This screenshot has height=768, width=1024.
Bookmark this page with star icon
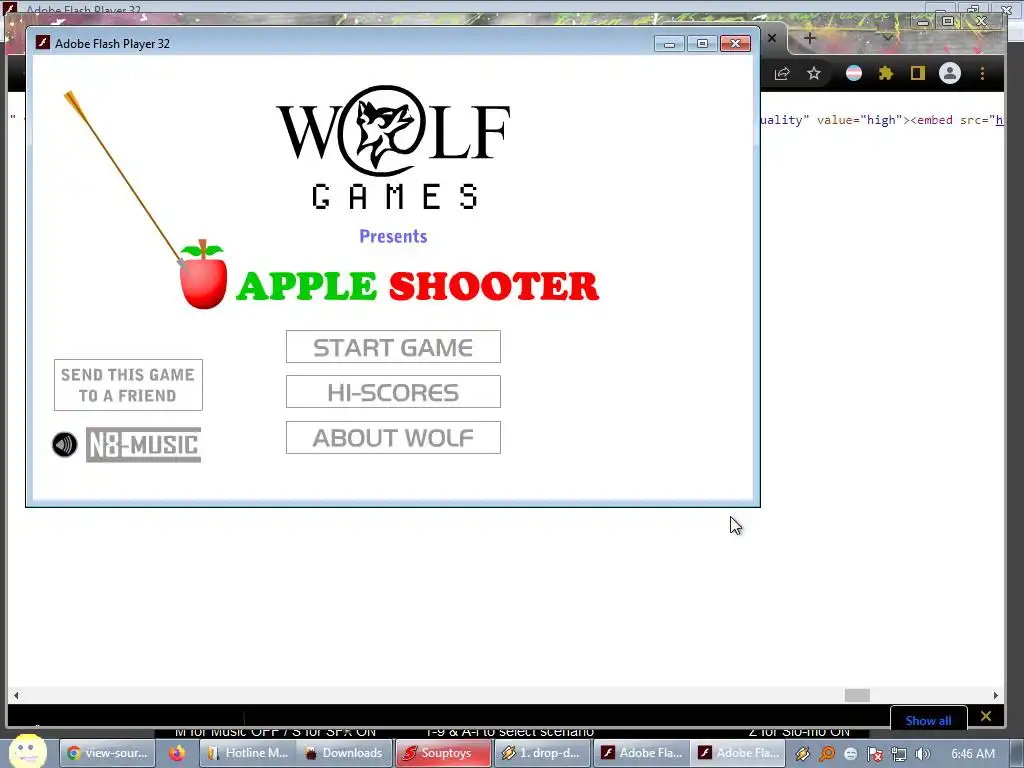(x=814, y=73)
